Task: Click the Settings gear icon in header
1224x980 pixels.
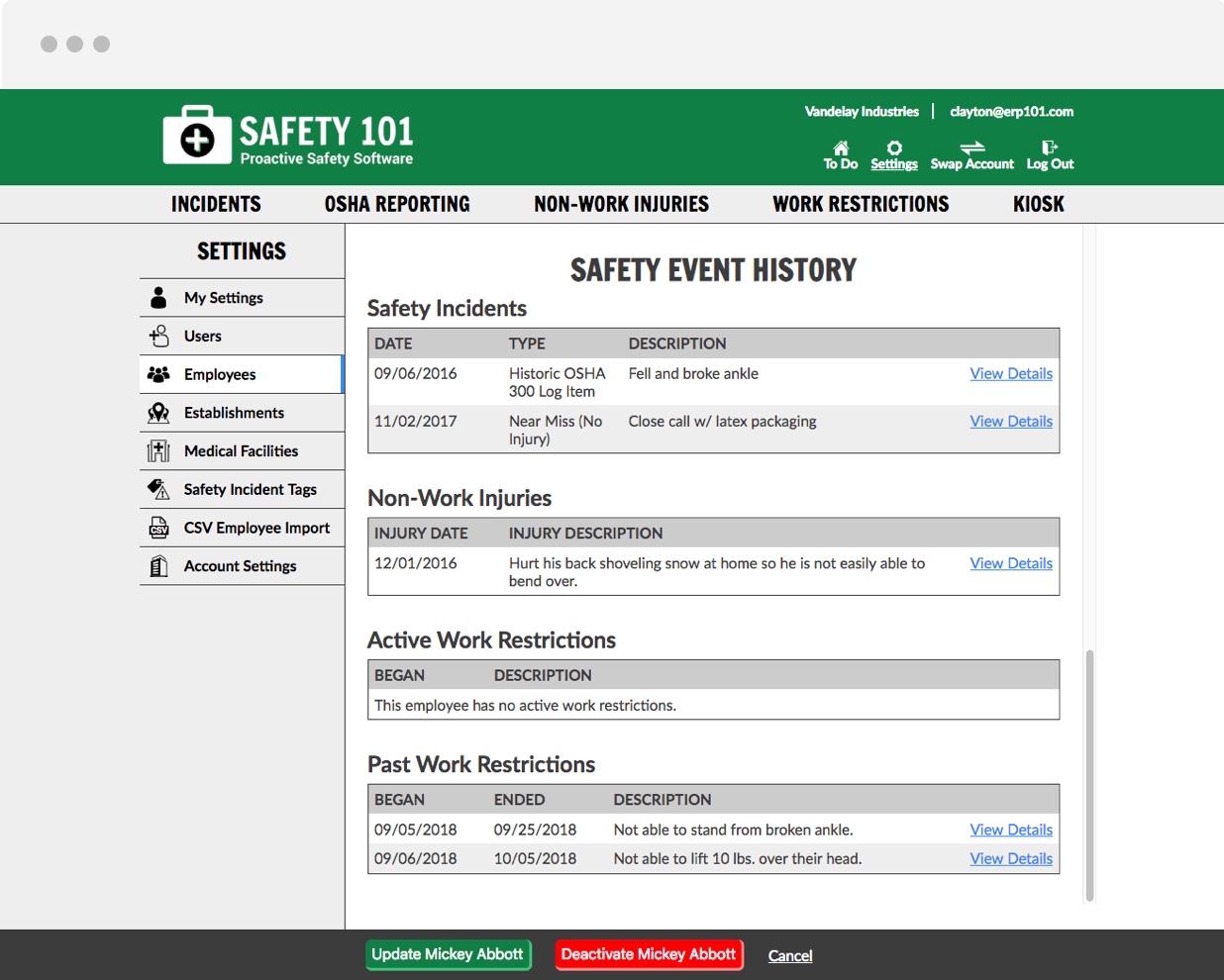Action: coord(894,147)
